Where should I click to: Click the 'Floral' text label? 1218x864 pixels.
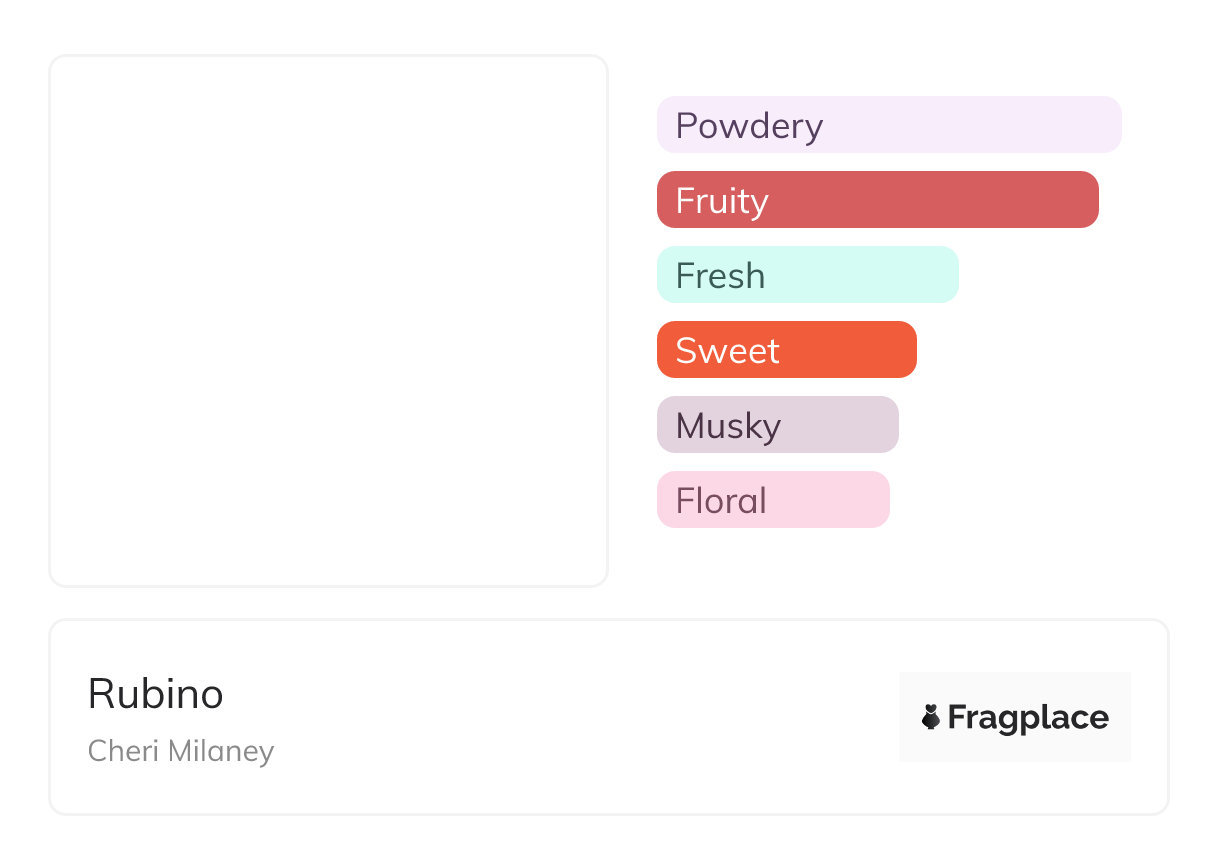[x=721, y=501]
